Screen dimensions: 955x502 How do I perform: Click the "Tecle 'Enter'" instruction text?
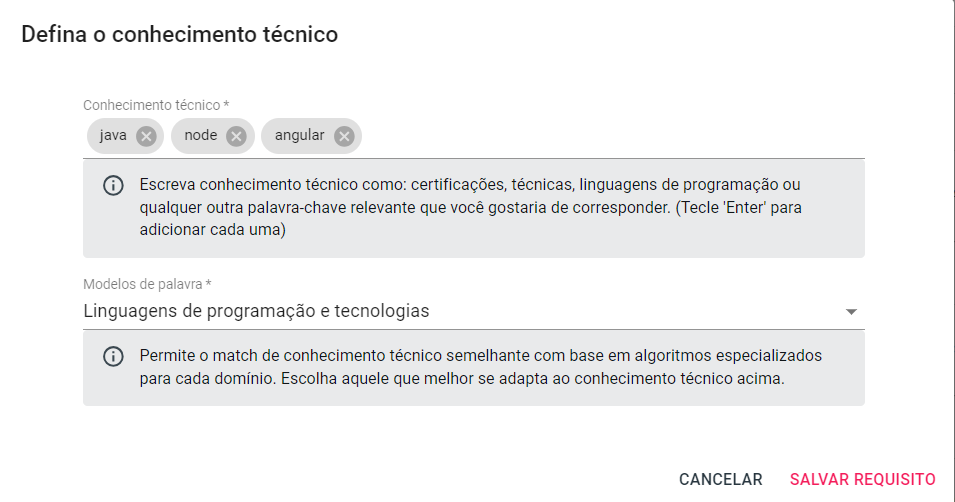tap(744, 208)
